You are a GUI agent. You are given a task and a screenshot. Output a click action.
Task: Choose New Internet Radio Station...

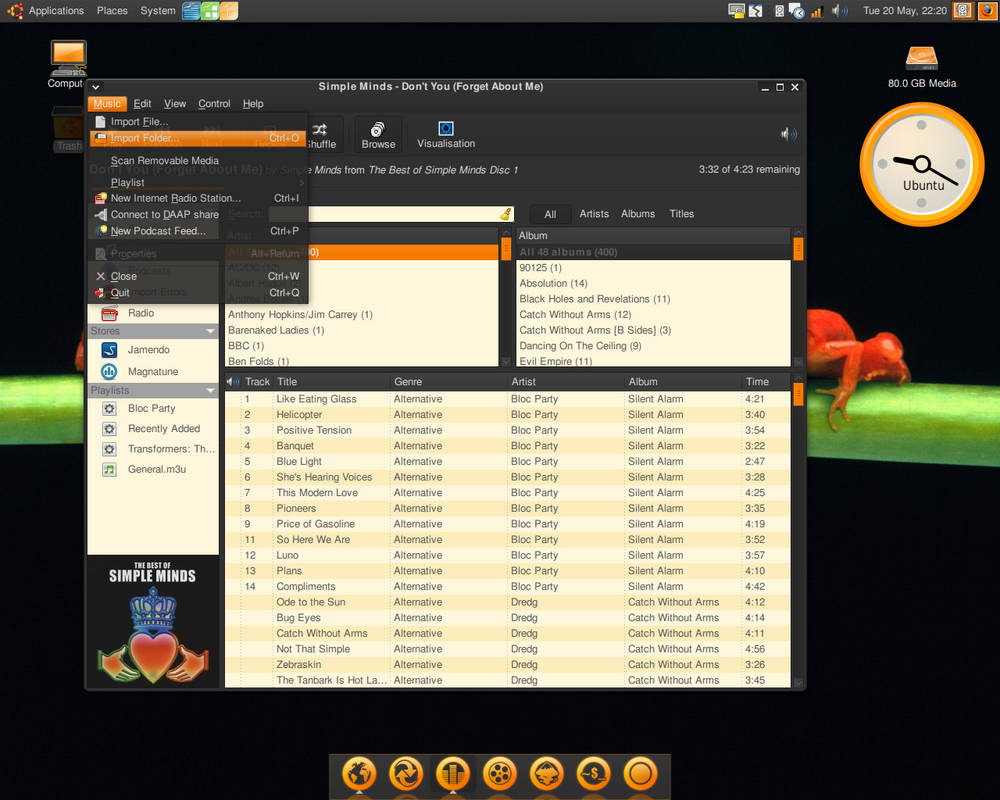[198, 198]
